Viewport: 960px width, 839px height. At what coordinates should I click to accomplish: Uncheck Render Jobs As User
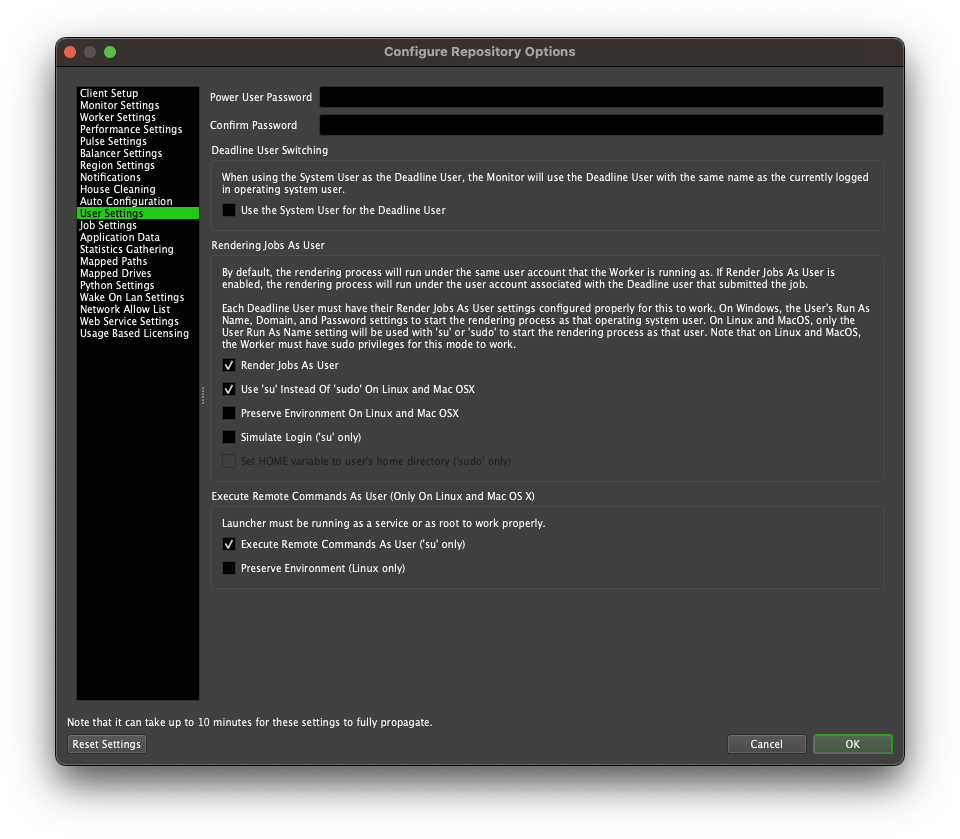click(x=229, y=365)
